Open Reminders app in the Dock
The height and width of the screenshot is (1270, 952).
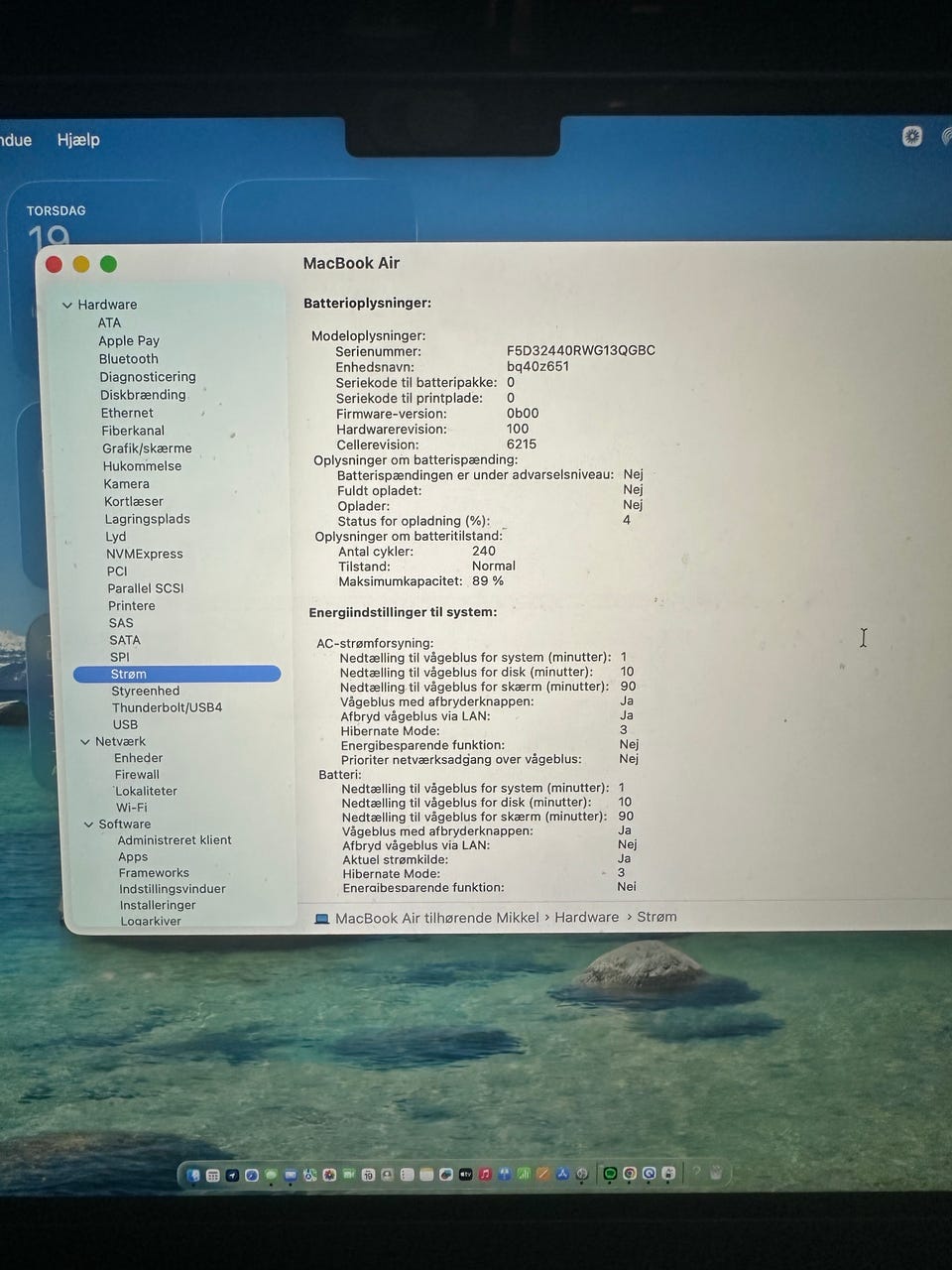pyautogui.click(x=407, y=1175)
